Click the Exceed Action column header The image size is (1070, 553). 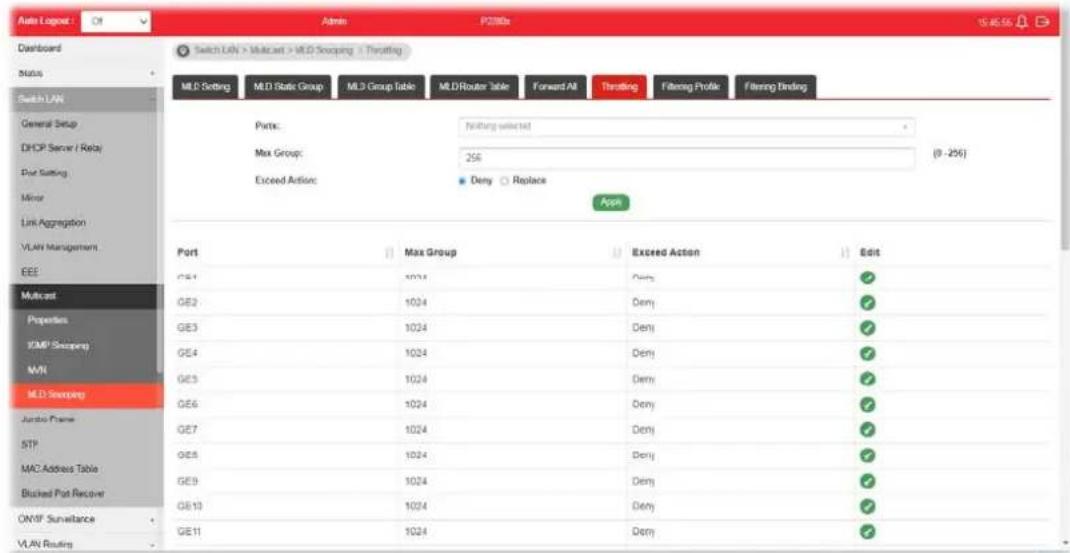tap(666, 253)
